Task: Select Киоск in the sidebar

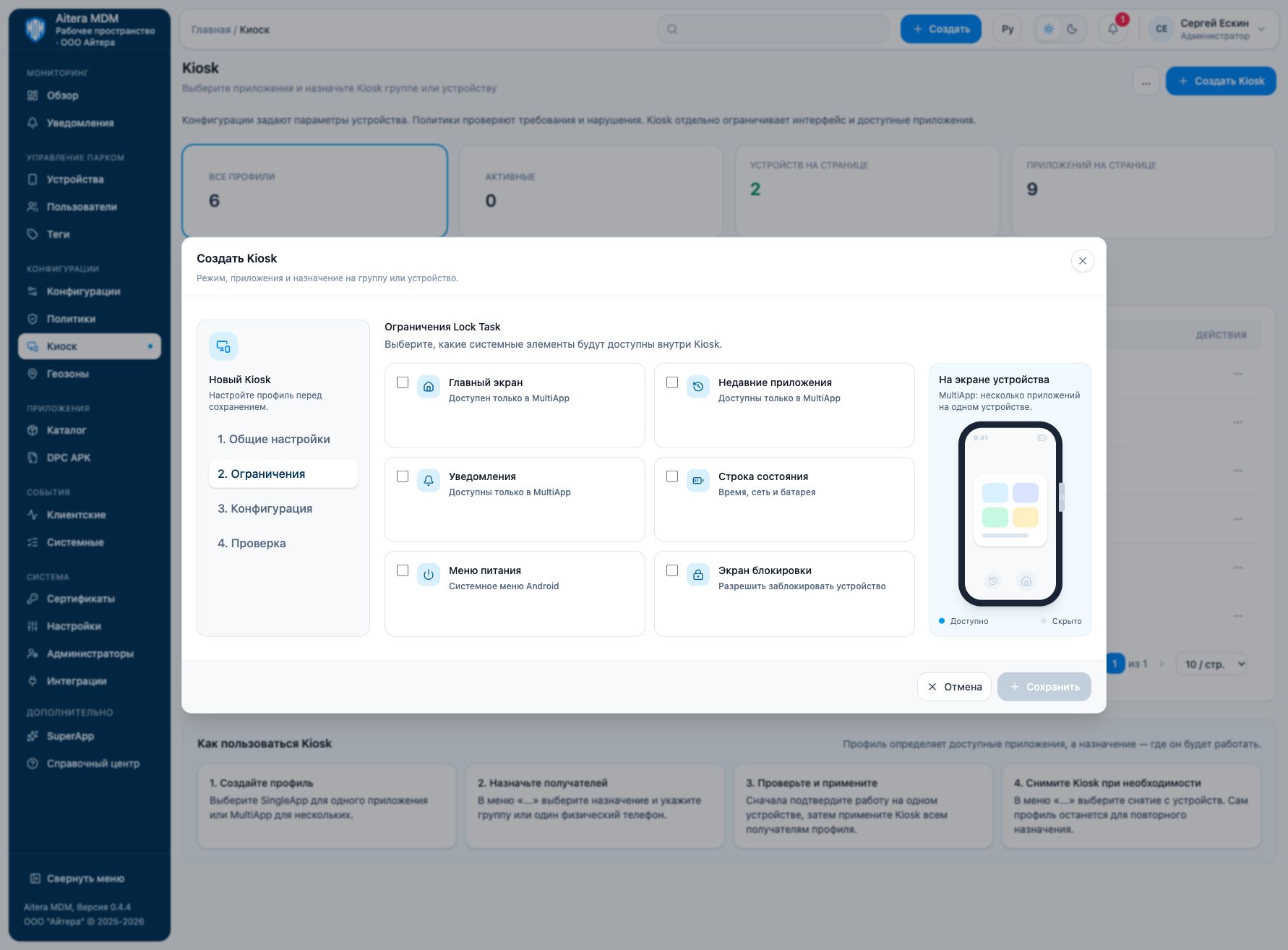Action: (x=90, y=346)
